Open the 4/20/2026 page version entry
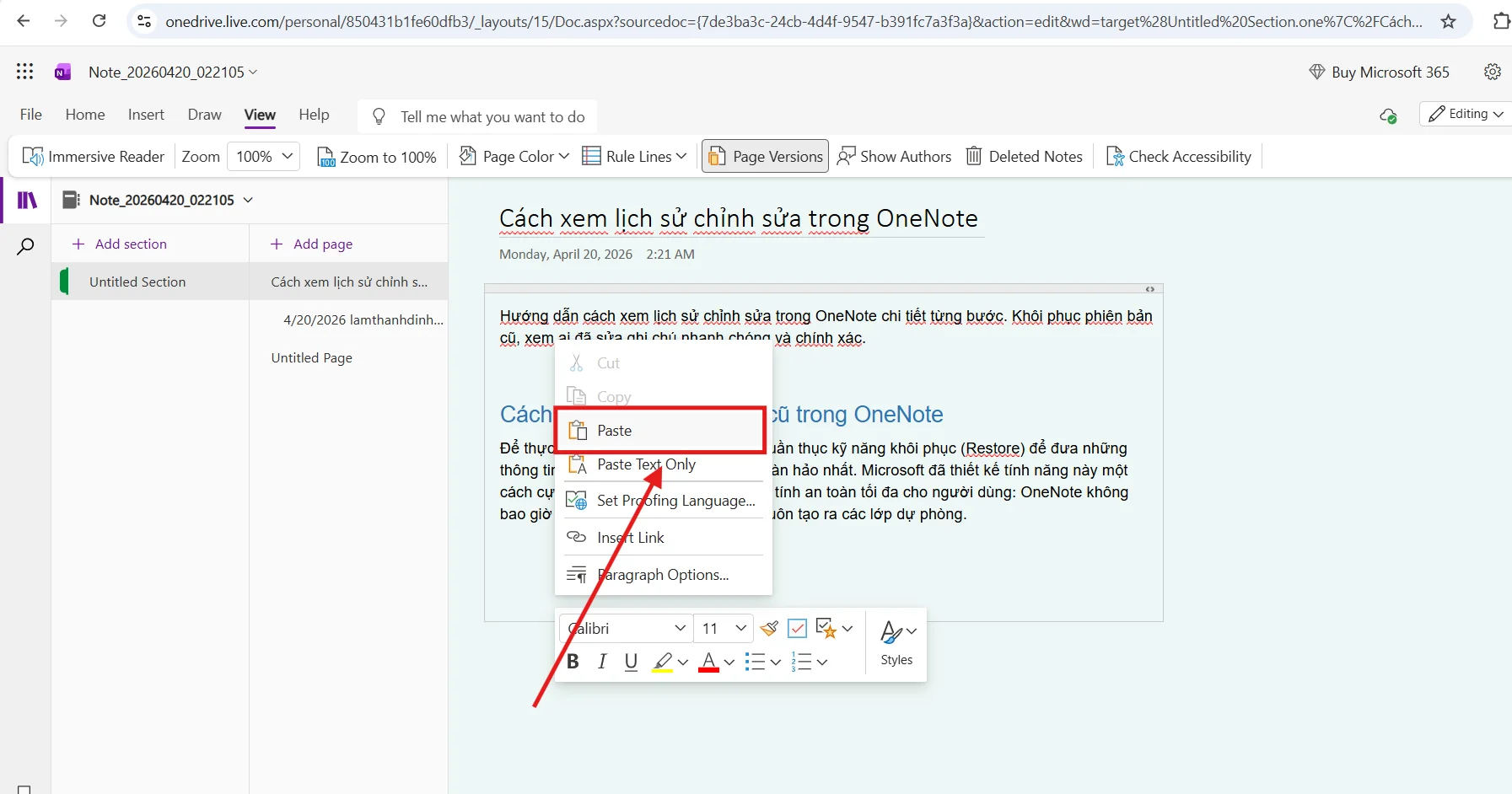 (348, 319)
